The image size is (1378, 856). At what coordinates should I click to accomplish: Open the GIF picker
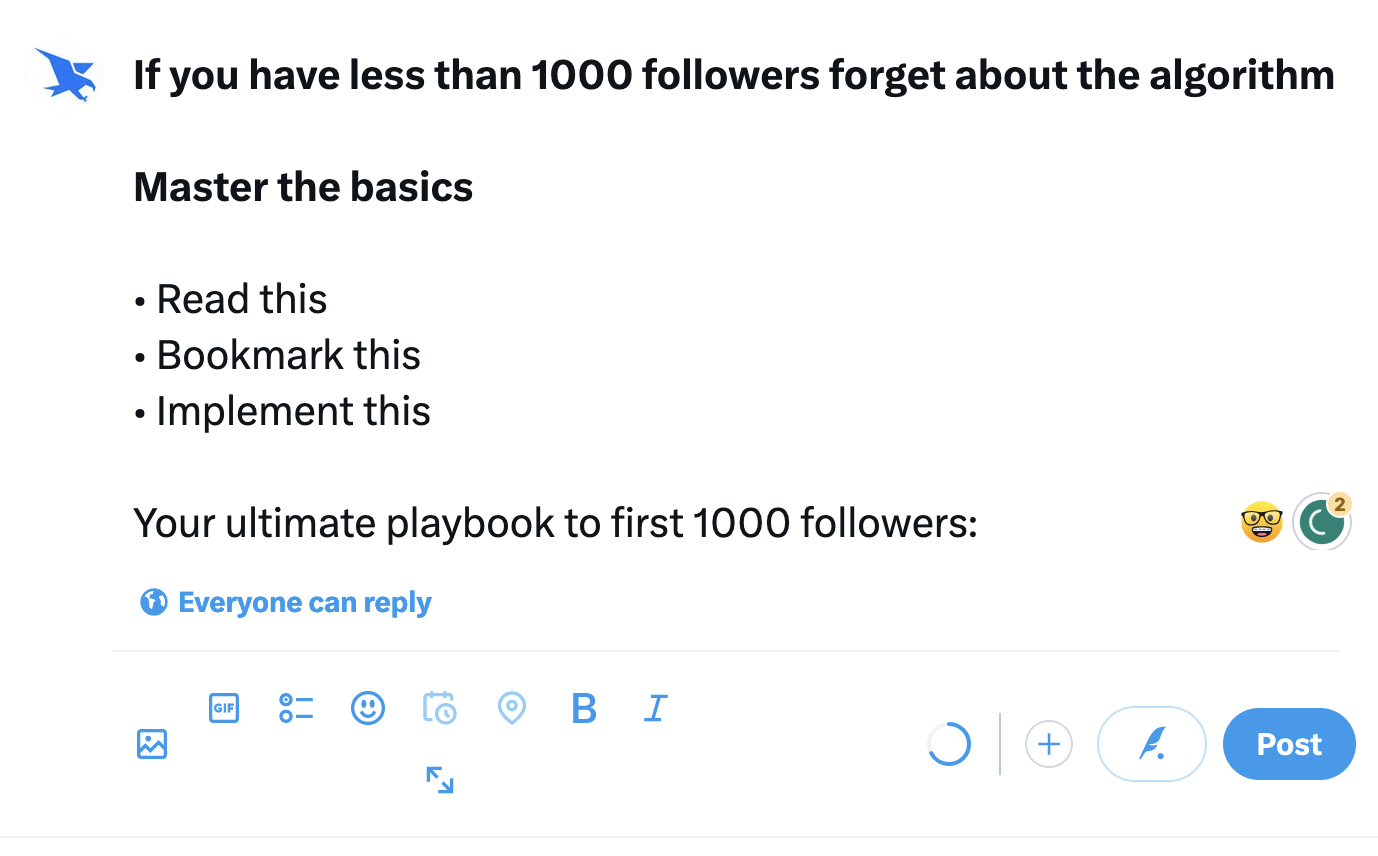point(224,708)
